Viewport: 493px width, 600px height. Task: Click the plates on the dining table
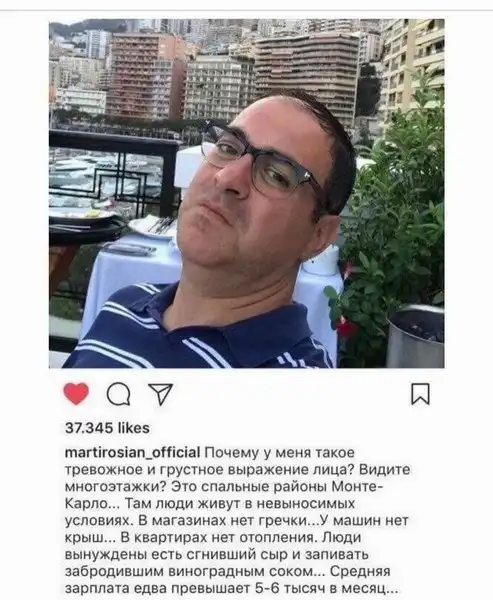tap(88, 216)
